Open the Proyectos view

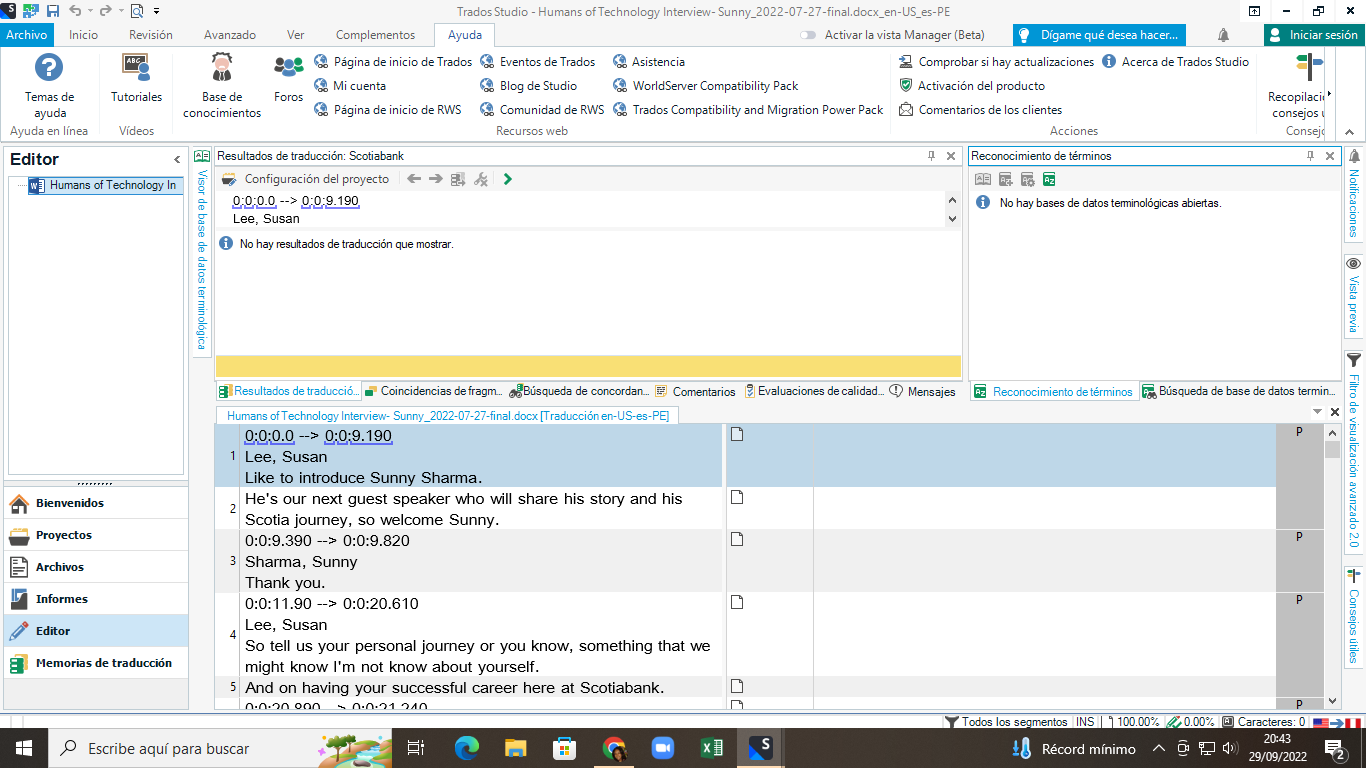(96, 535)
